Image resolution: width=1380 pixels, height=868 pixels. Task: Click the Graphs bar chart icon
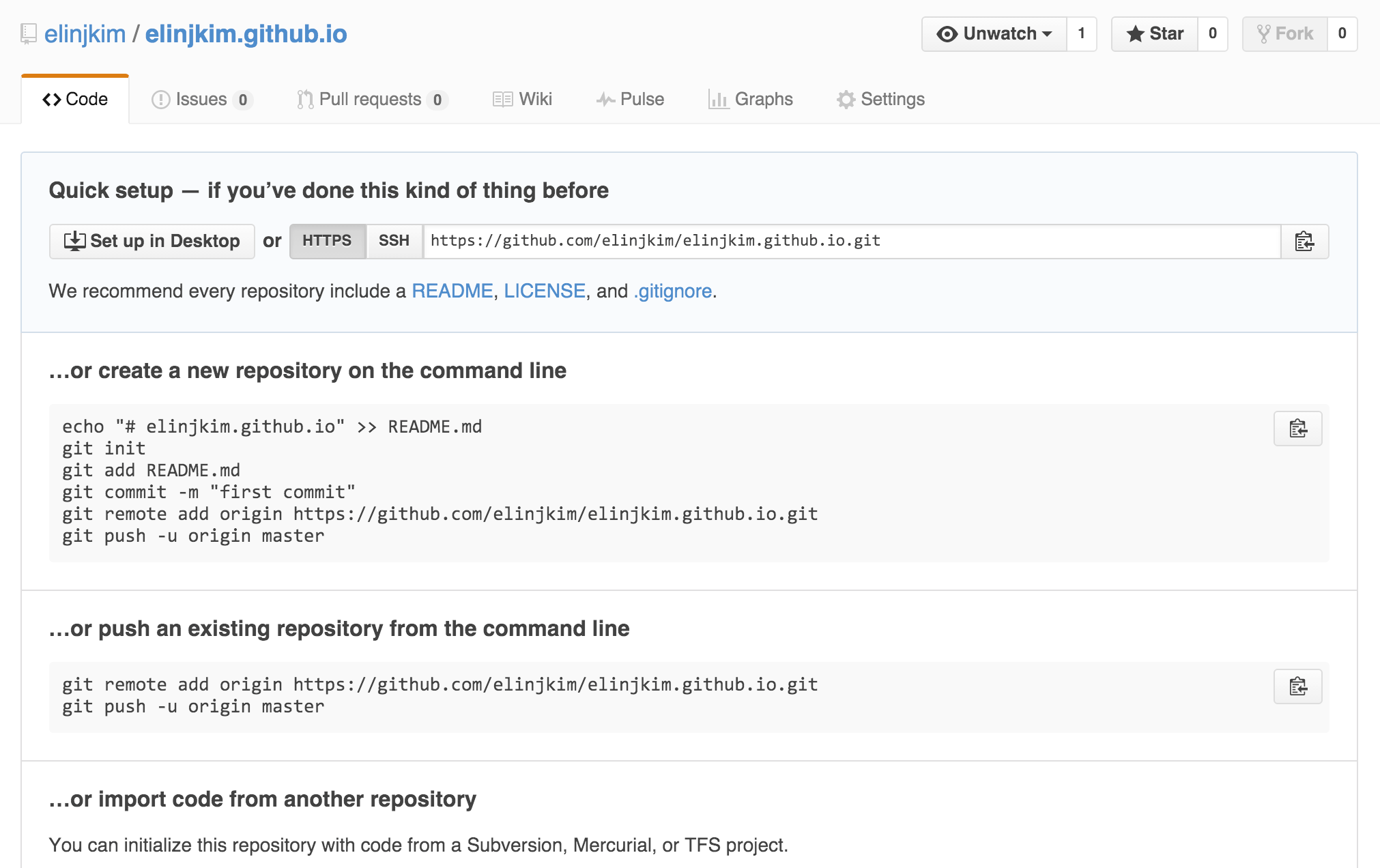click(718, 99)
